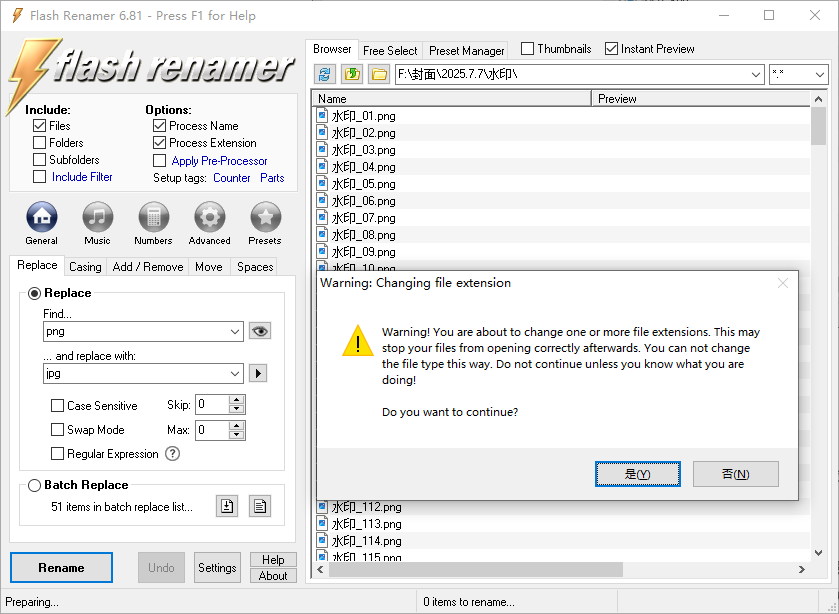Click the lightning bolt title bar icon
Viewport: 839px width, 614px height.
[17, 15]
